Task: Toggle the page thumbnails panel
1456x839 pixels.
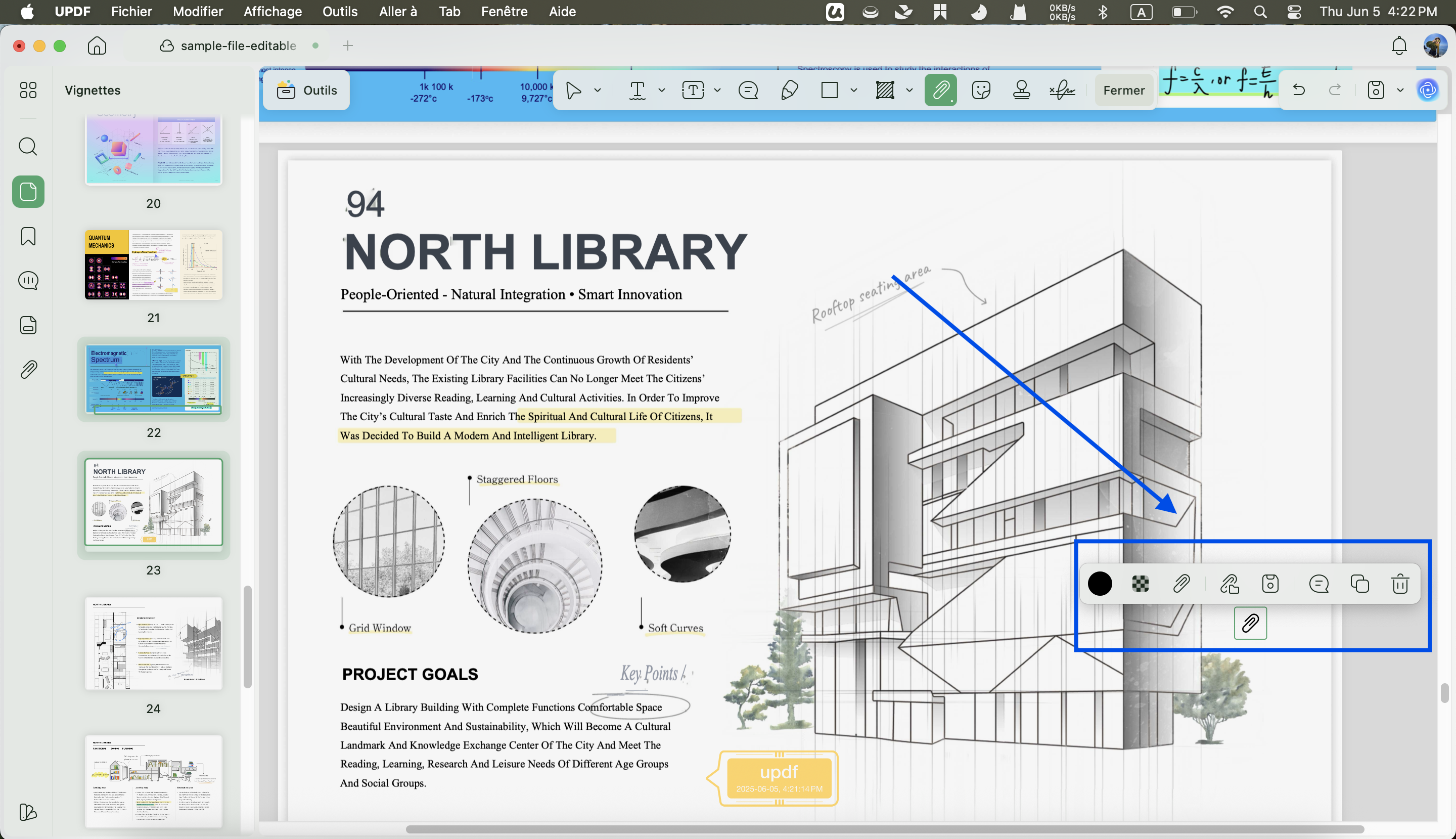Action: (x=28, y=192)
